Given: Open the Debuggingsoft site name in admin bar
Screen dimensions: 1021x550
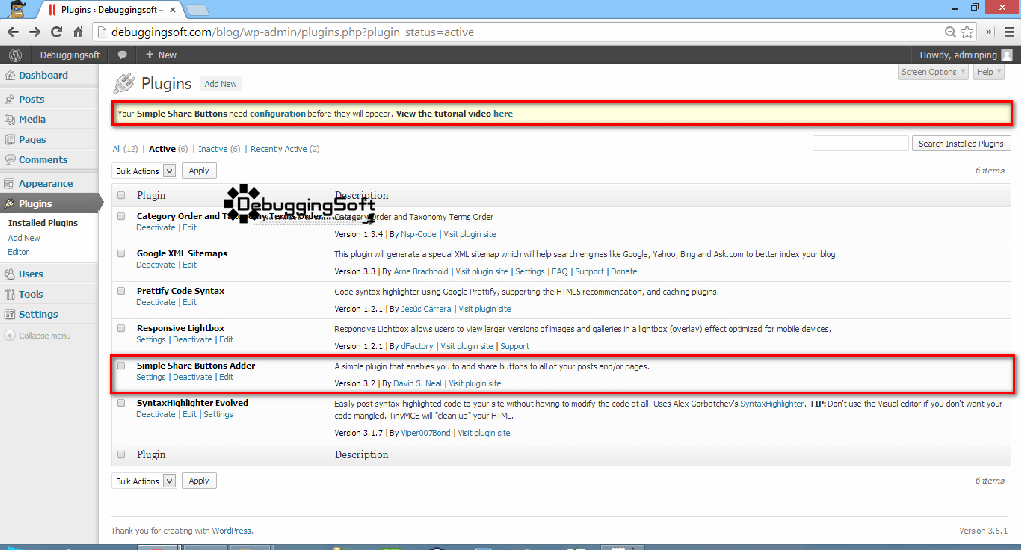Looking at the screenshot, I should [x=70, y=55].
